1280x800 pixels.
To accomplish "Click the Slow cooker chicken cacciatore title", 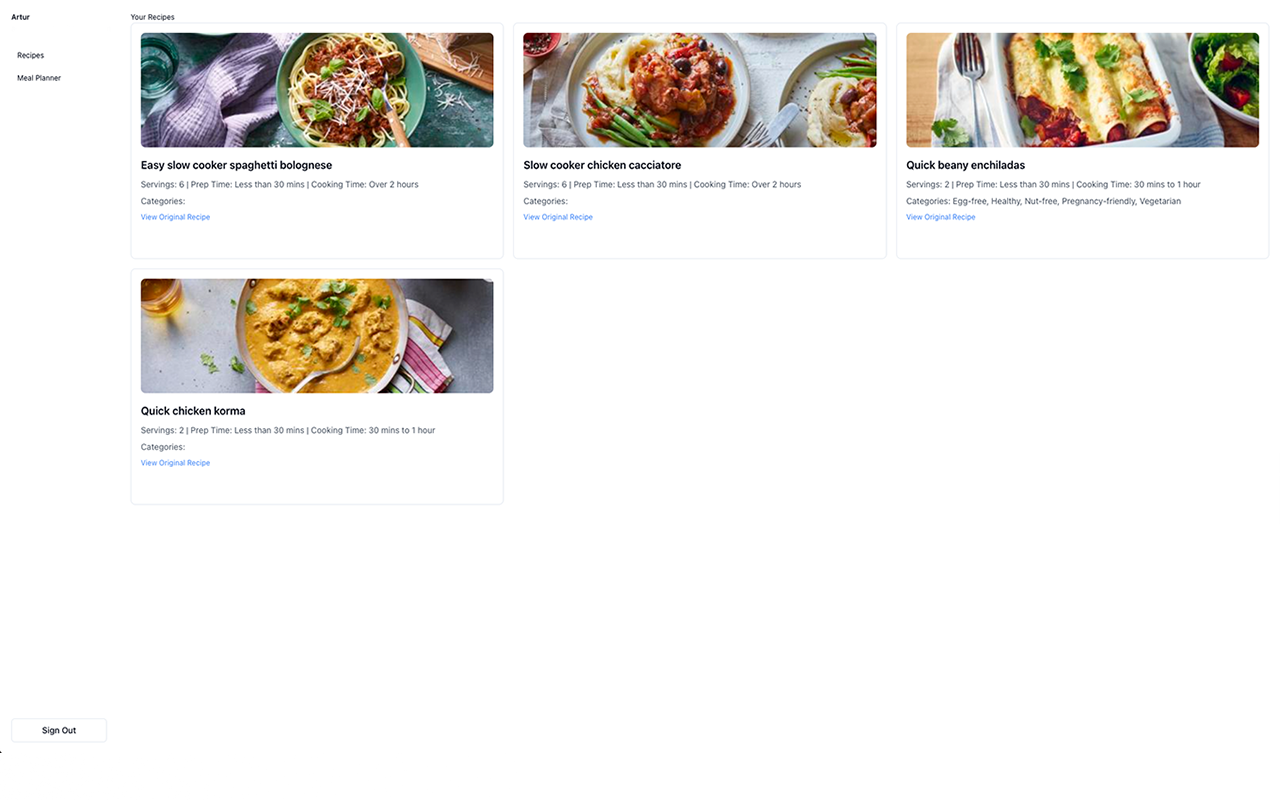I will pos(602,165).
